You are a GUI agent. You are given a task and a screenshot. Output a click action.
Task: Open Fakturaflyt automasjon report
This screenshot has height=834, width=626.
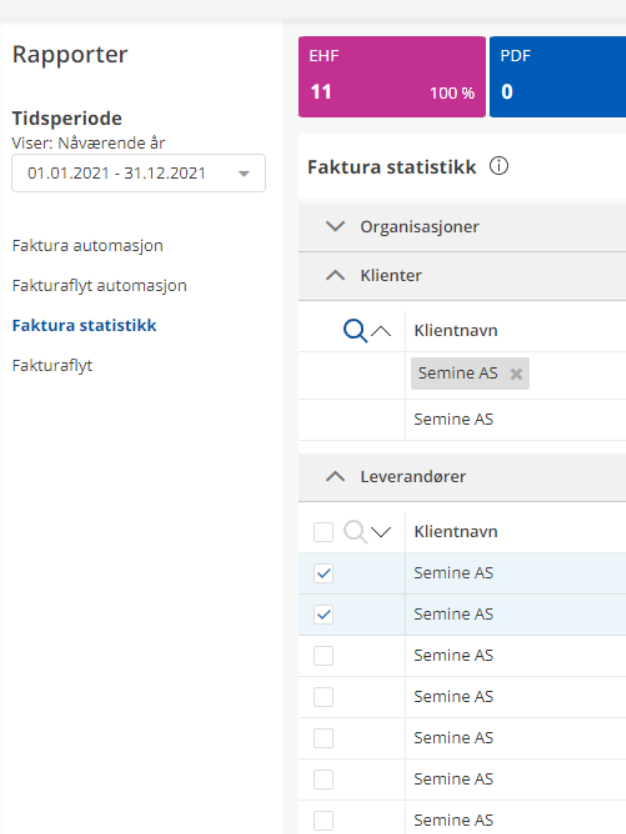pyautogui.click(x=99, y=285)
